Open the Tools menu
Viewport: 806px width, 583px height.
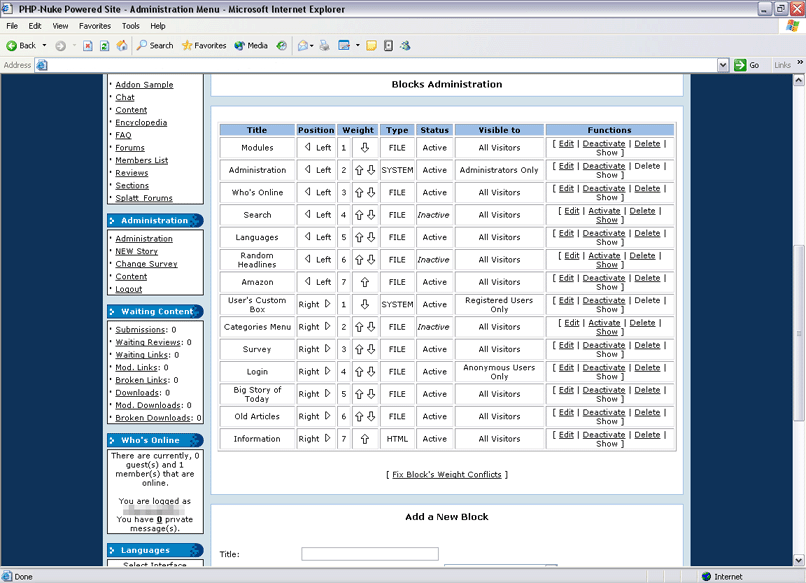coord(131,26)
